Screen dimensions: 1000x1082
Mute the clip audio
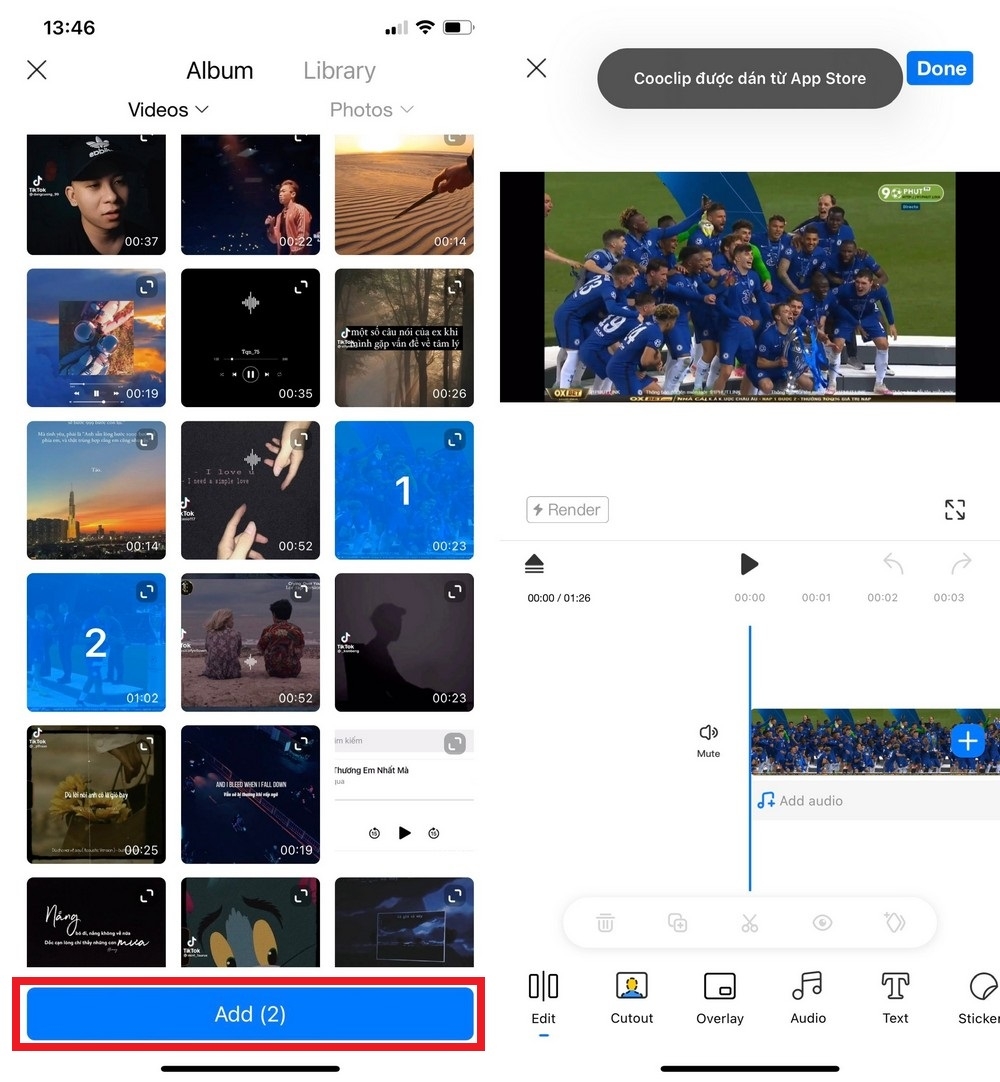pyautogui.click(x=708, y=740)
